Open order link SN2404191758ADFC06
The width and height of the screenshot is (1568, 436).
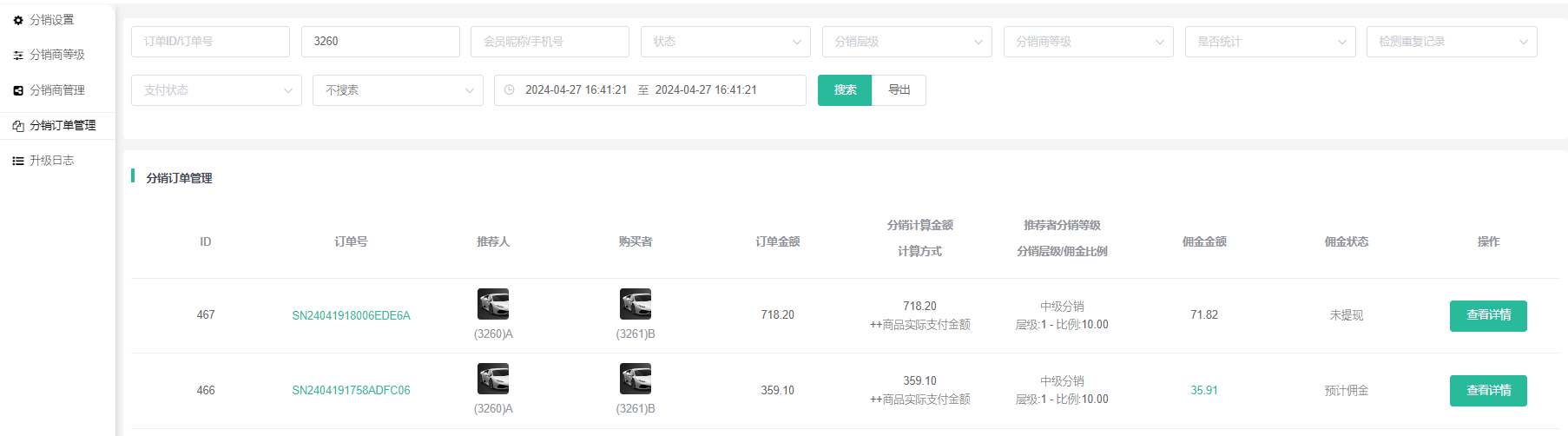351,391
